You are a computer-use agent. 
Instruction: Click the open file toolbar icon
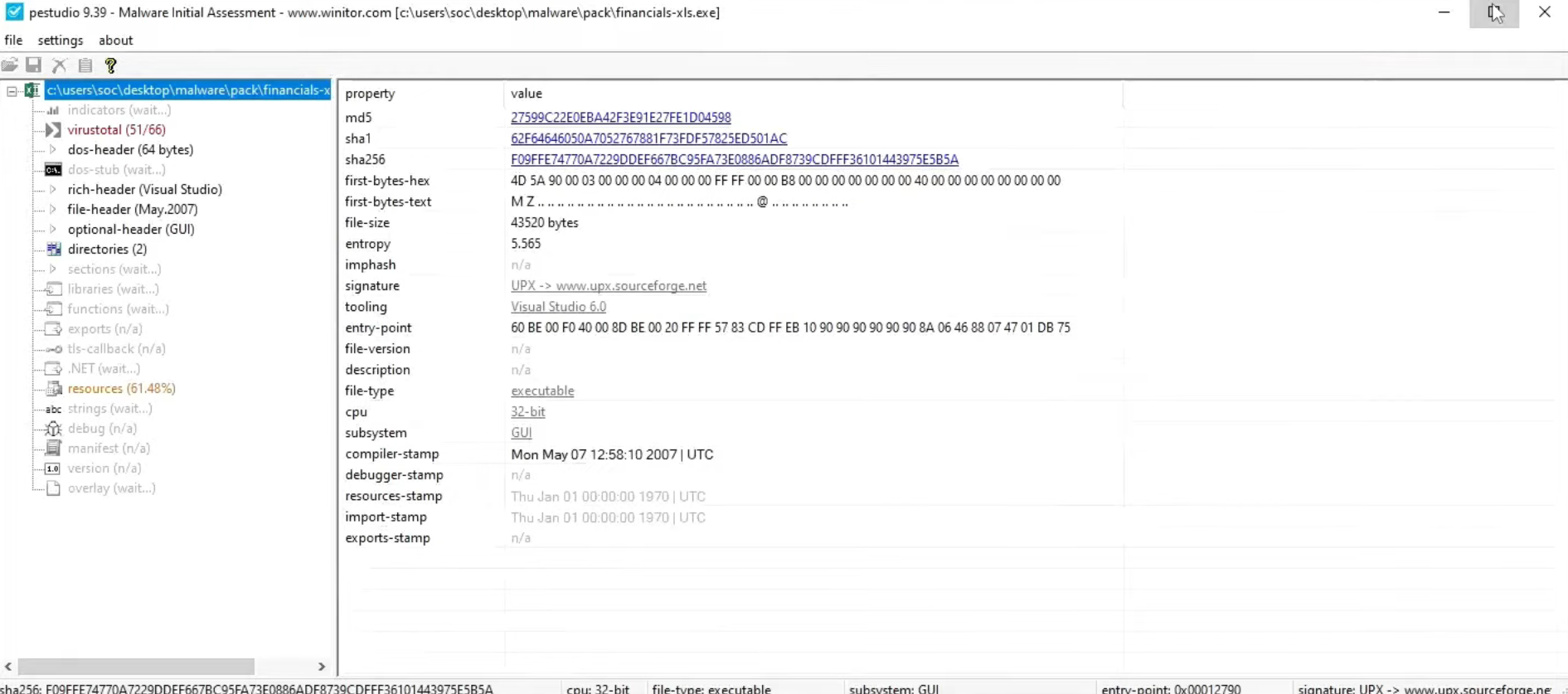click(x=10, y=65)
